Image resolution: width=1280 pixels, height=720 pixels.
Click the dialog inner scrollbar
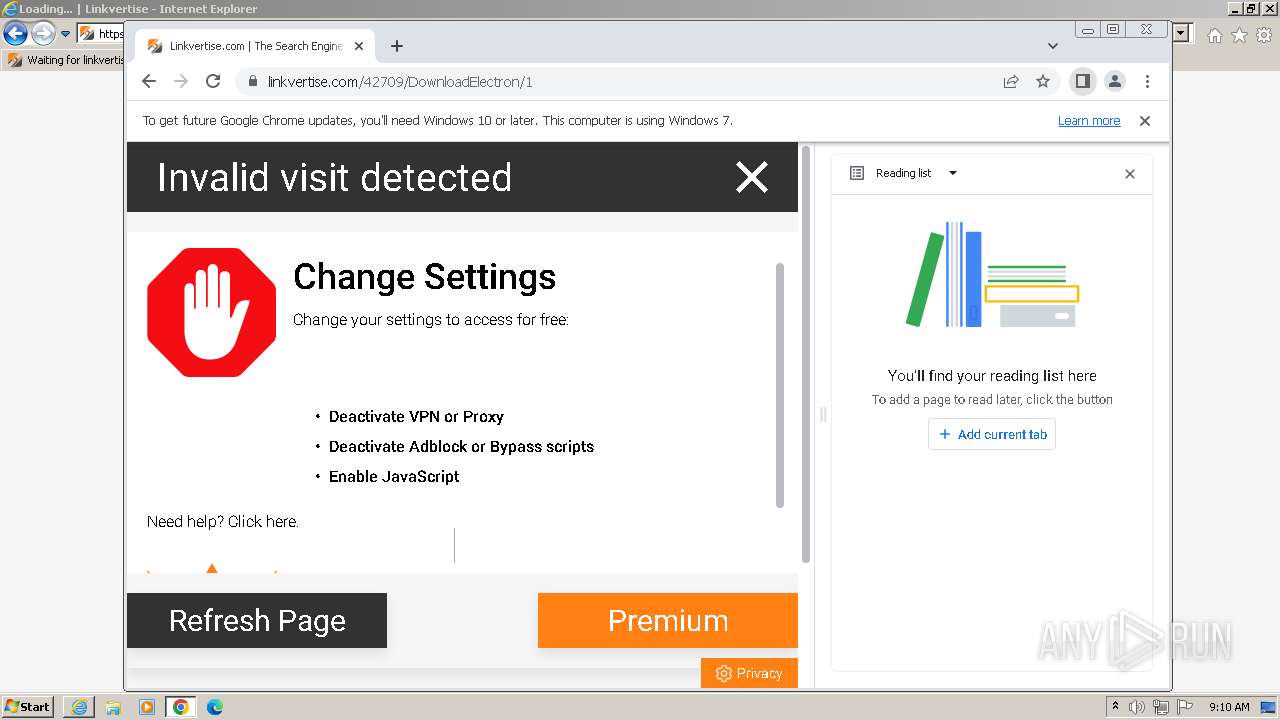tap(780, 385)
